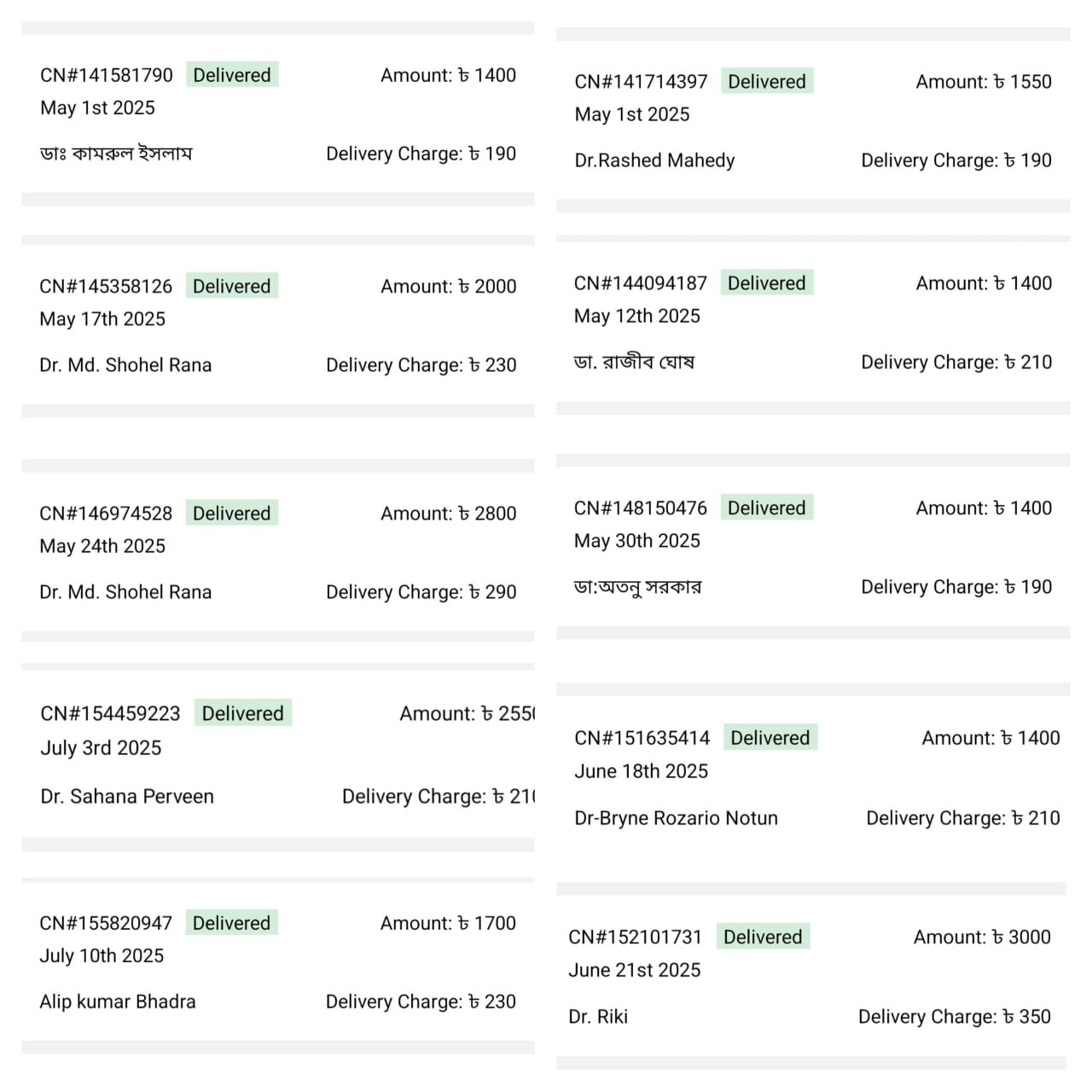
Task: Open consignment CN#145358126
Action: point(106,287)
